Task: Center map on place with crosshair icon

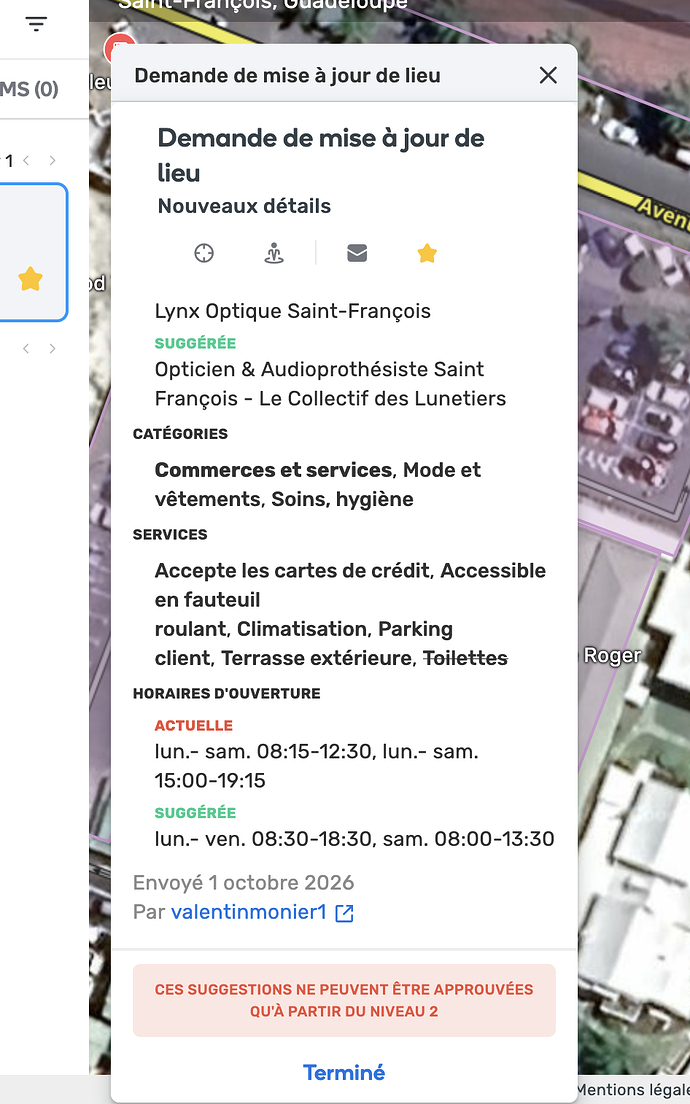Action: pyautogui.click(x=204, y=253)
